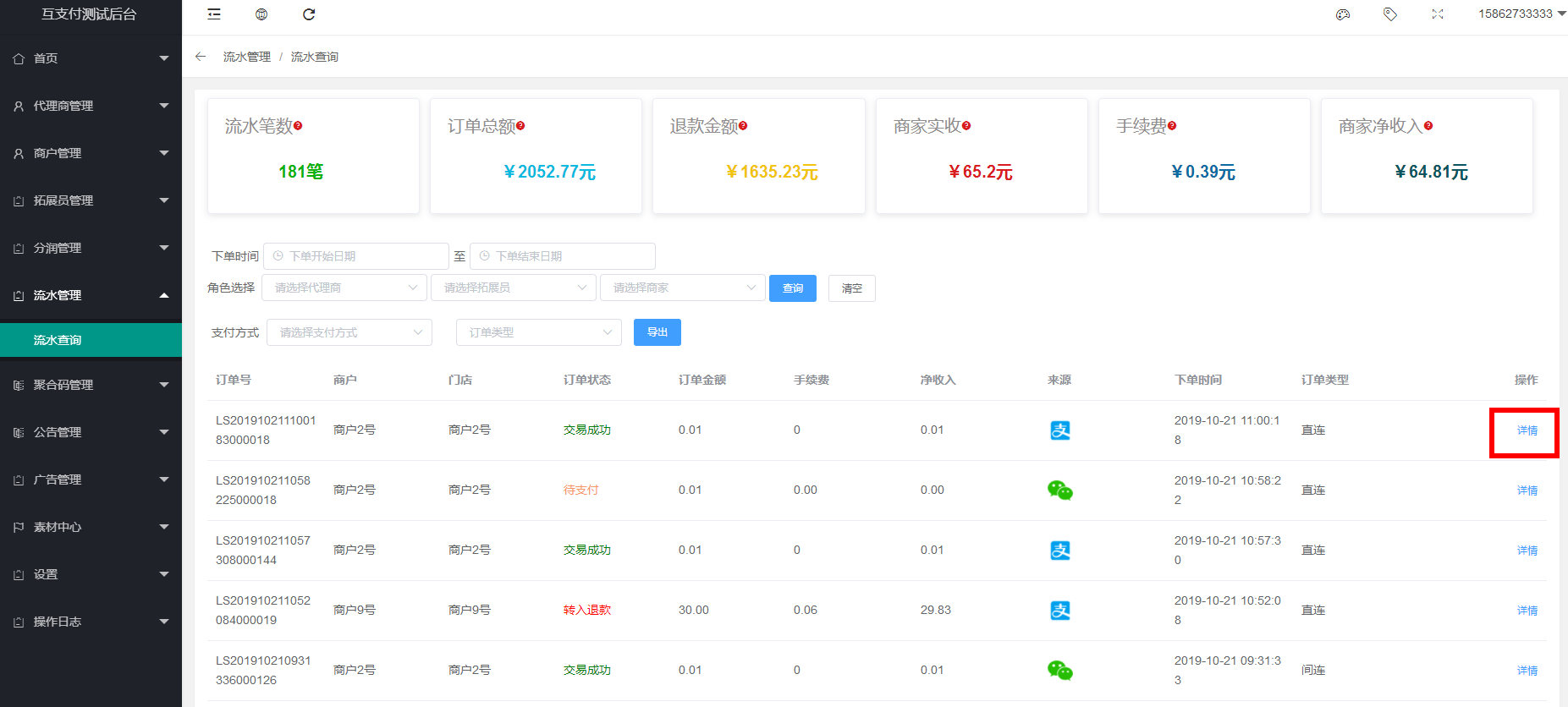Open the 请选择商家 dropdown
This screenshot has width=1568, height=707.
[x=683, y=288]
